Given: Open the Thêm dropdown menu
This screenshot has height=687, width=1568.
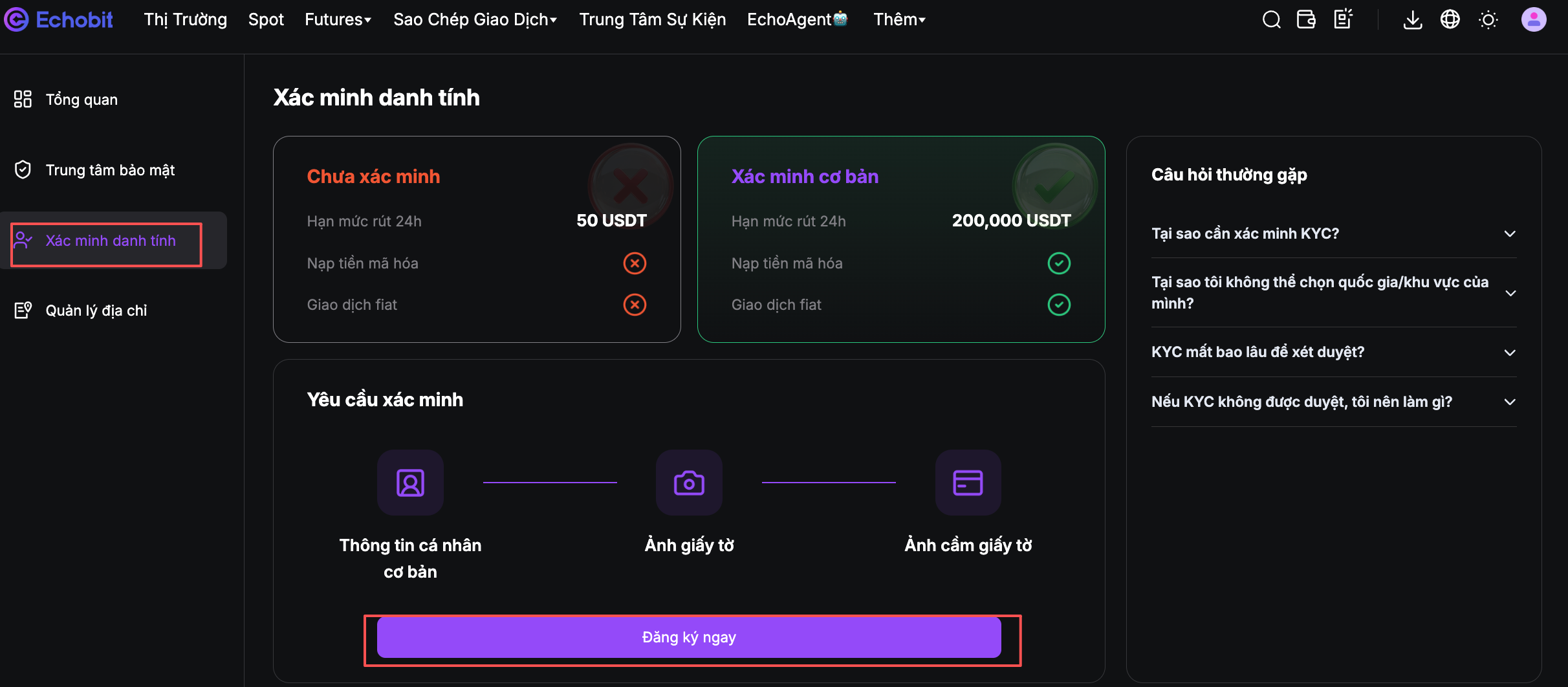Looking at the screenshot, I should tap(899, 19).
